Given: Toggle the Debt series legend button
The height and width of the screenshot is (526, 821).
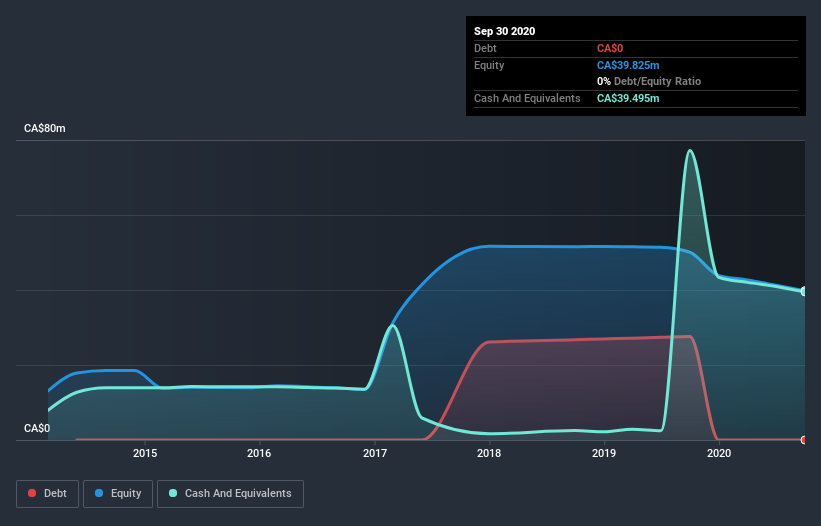Looking at the screenshot, I should click(x=47, y=494).
